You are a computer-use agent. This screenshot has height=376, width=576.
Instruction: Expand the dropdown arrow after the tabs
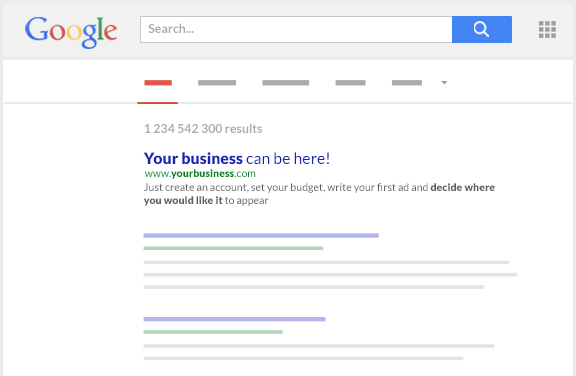click(444, 83)
